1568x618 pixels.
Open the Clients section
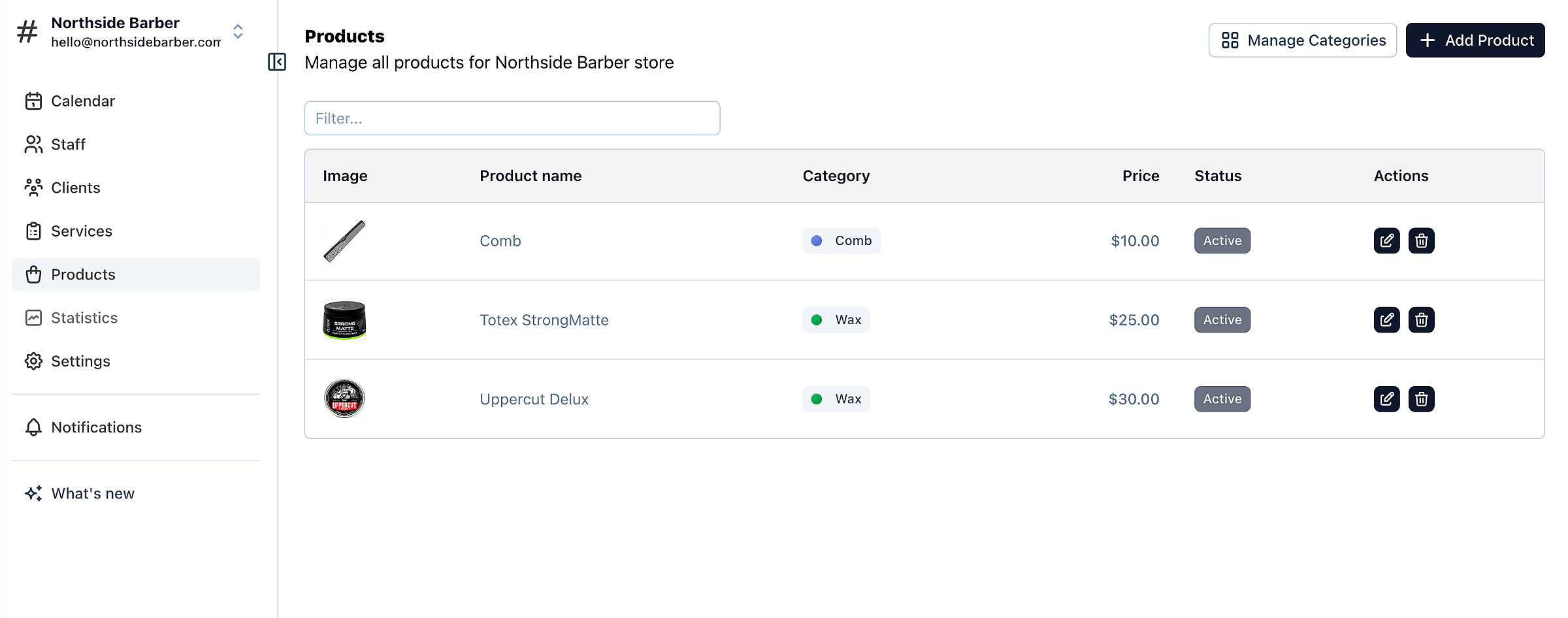pos(135,187)
